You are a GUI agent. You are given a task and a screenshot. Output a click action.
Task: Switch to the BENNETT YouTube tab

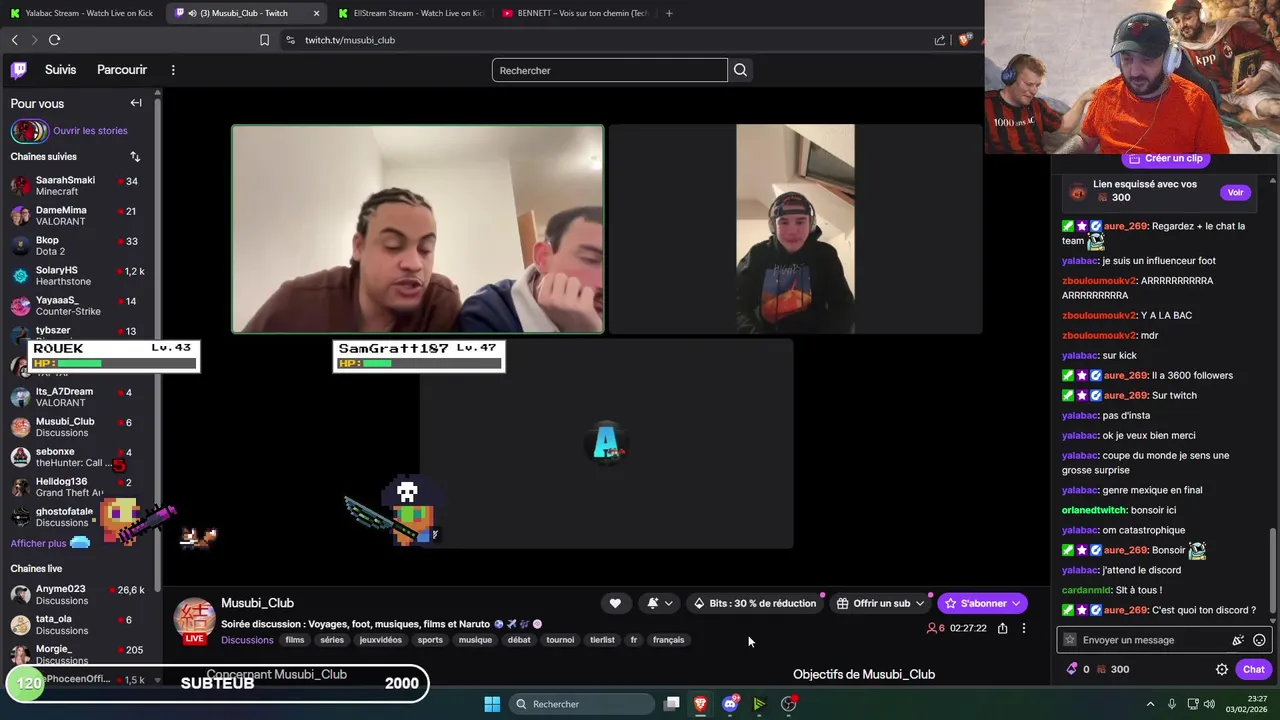click(574, 13)
